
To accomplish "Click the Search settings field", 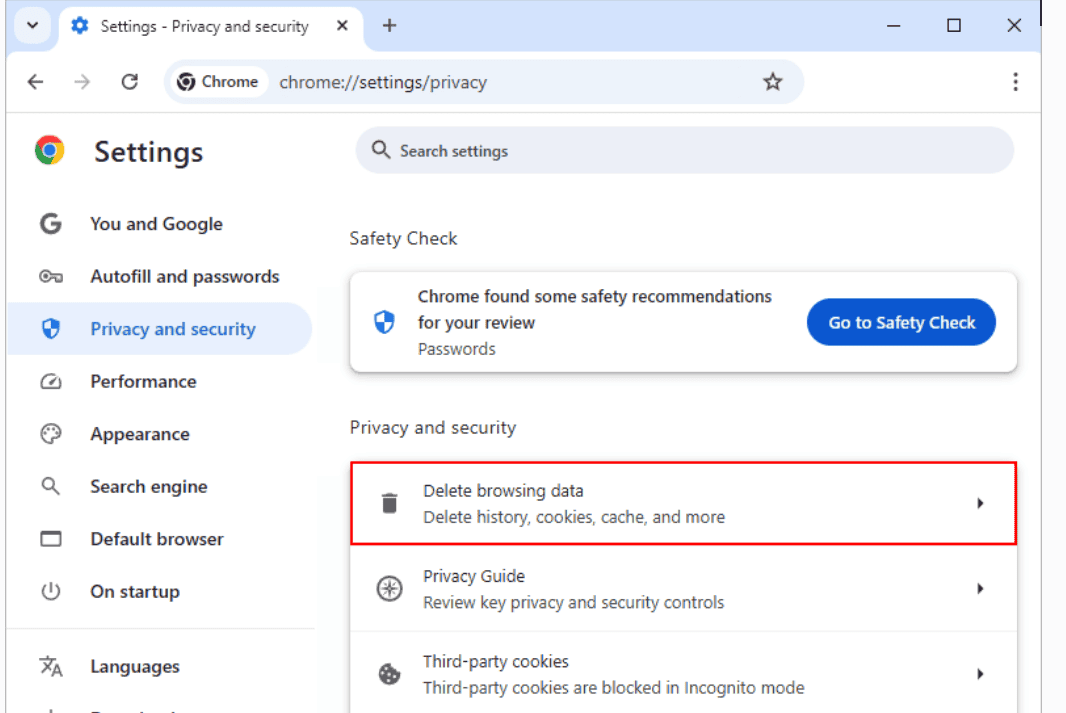I will coord(684,151).
